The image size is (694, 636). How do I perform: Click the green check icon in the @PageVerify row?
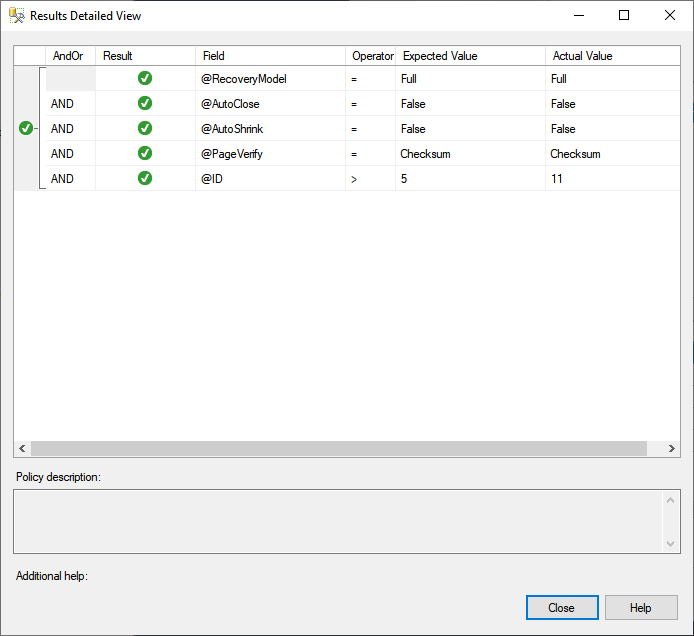pos(145,153)
